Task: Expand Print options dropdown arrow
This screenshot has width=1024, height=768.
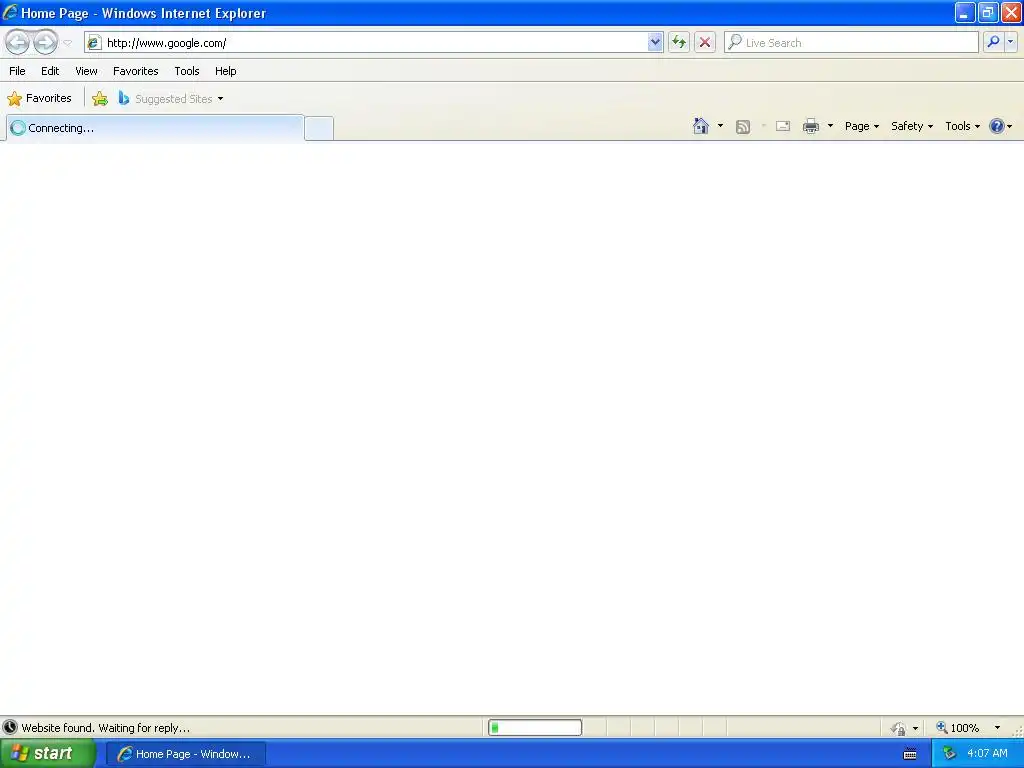Action: pyautogui.click(x=831, y=126)
